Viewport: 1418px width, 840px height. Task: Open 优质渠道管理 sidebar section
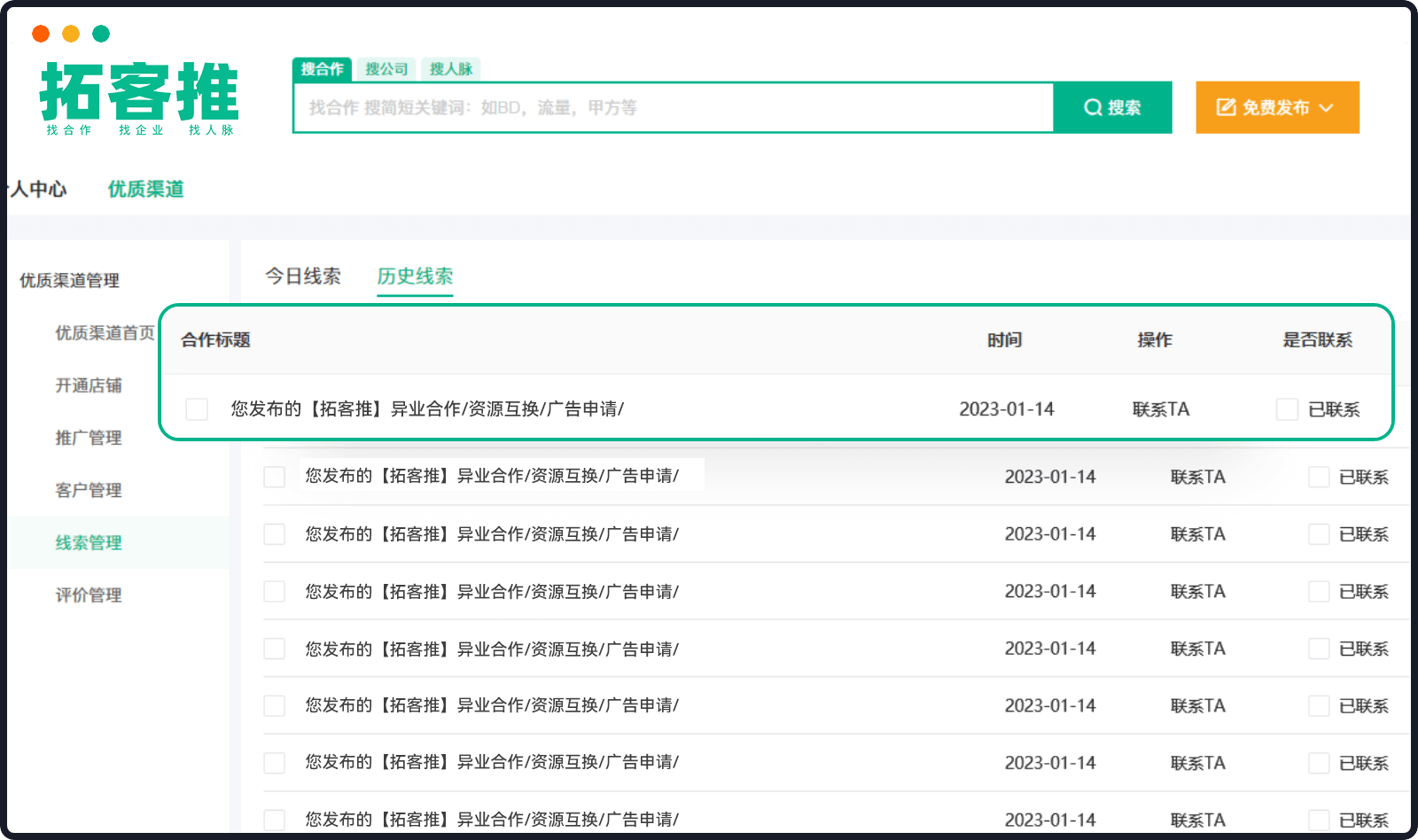point(69,280)
